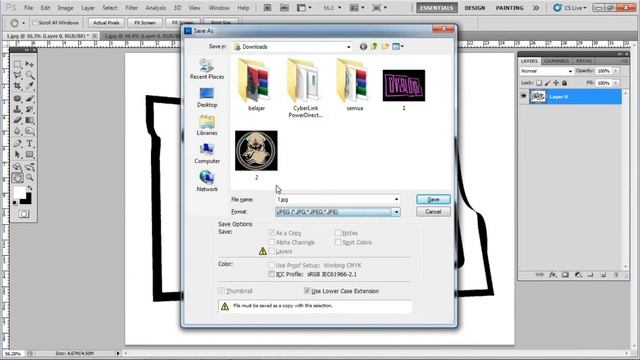Switch to the Paths tab
This screenshot has height=360, width=640.
click(584, 61)
